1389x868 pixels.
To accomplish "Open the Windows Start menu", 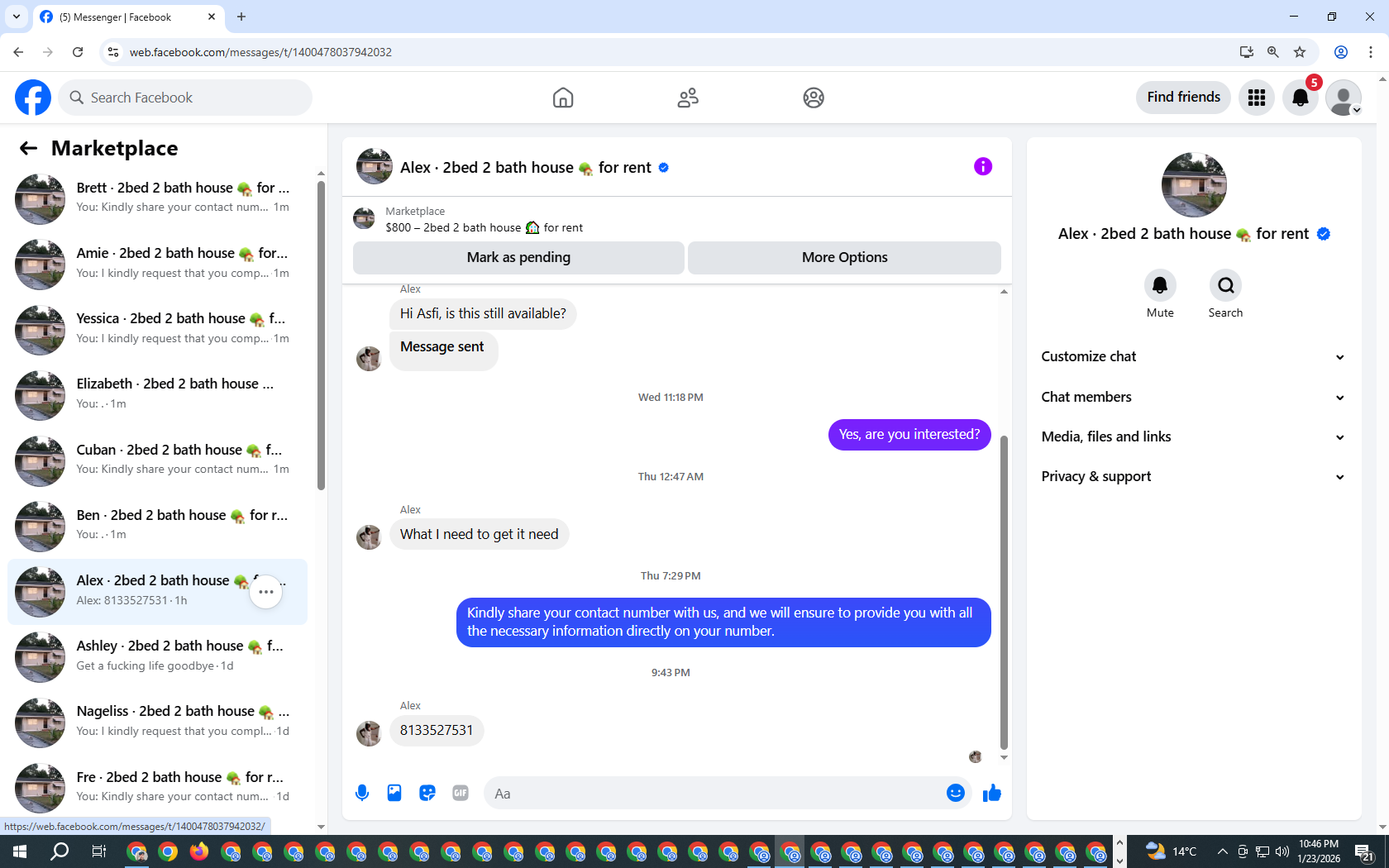I will coord(20,851).
